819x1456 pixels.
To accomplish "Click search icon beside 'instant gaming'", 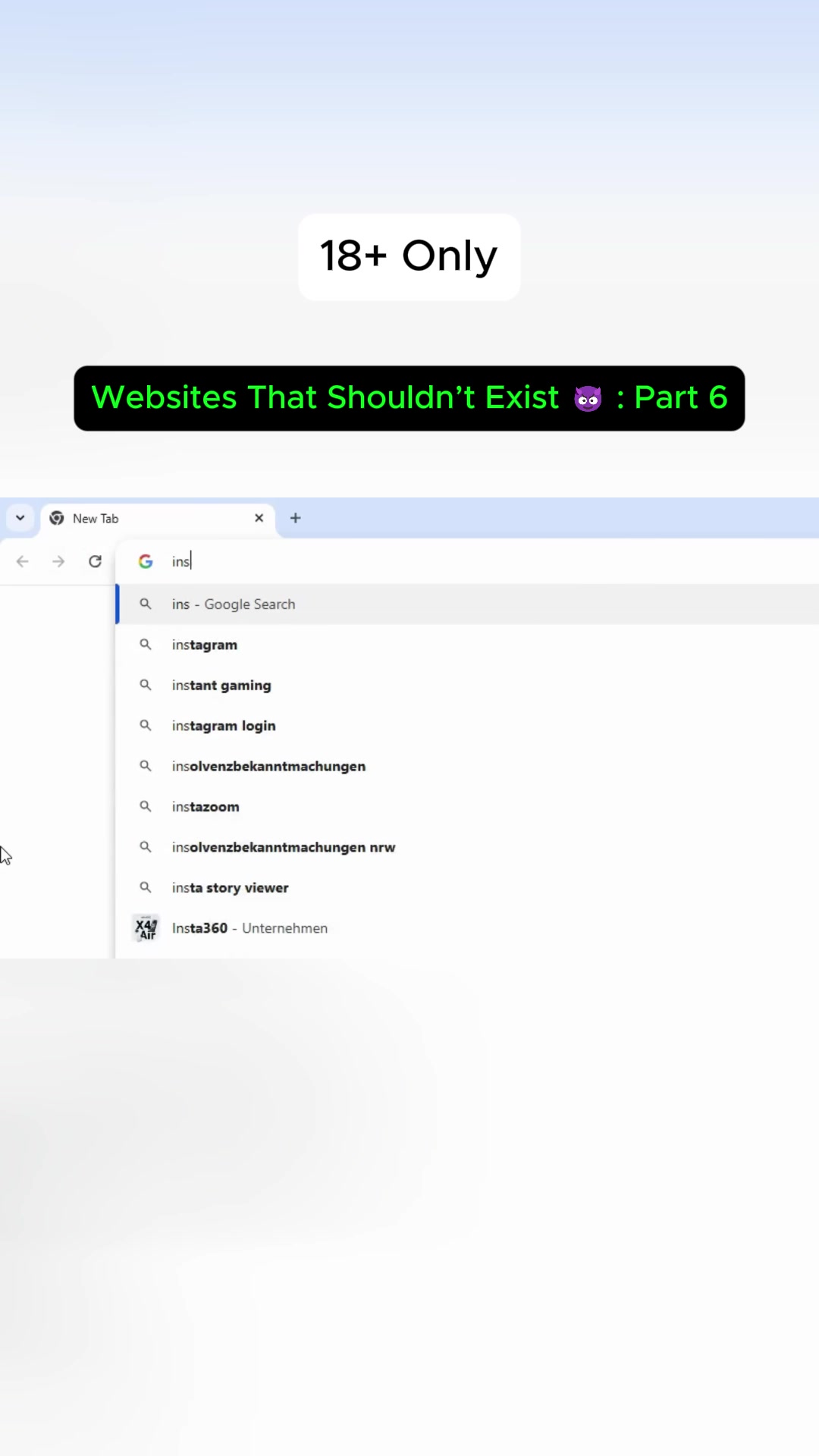I will (146, 685).
